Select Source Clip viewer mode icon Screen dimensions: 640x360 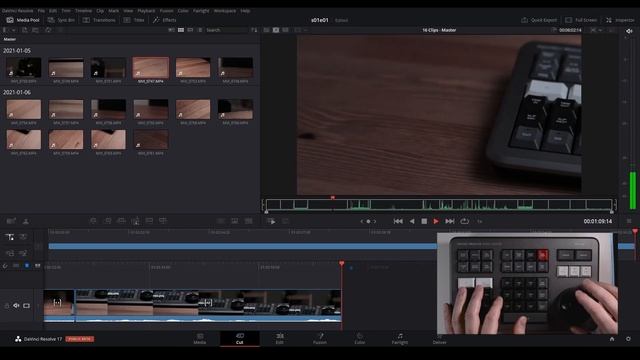click(266, 30)
